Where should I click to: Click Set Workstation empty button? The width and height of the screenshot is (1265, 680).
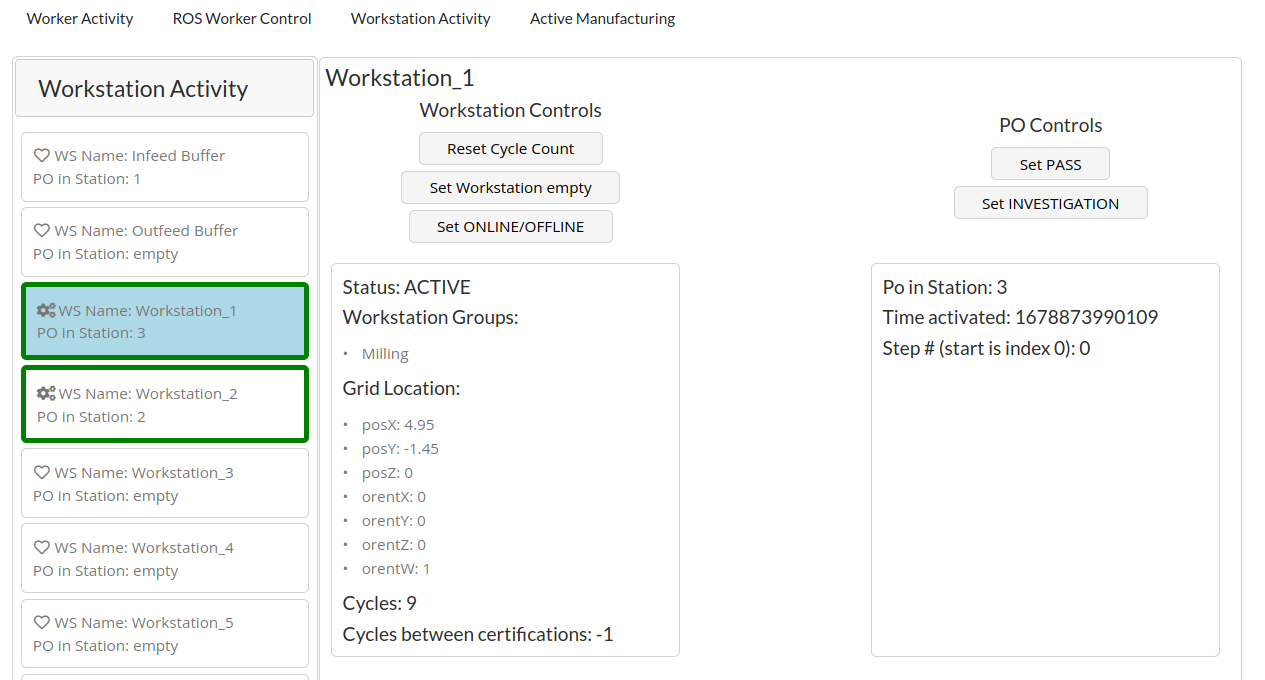510,188
